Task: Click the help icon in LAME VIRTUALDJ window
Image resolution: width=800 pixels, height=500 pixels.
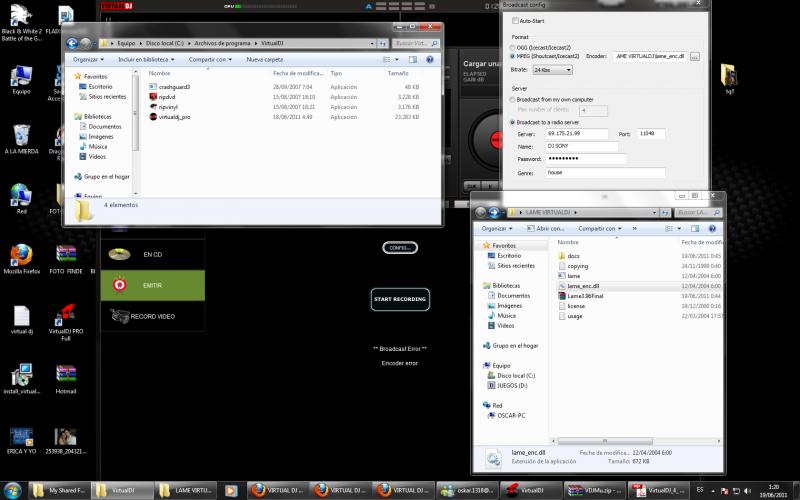Action: point(712,229)
